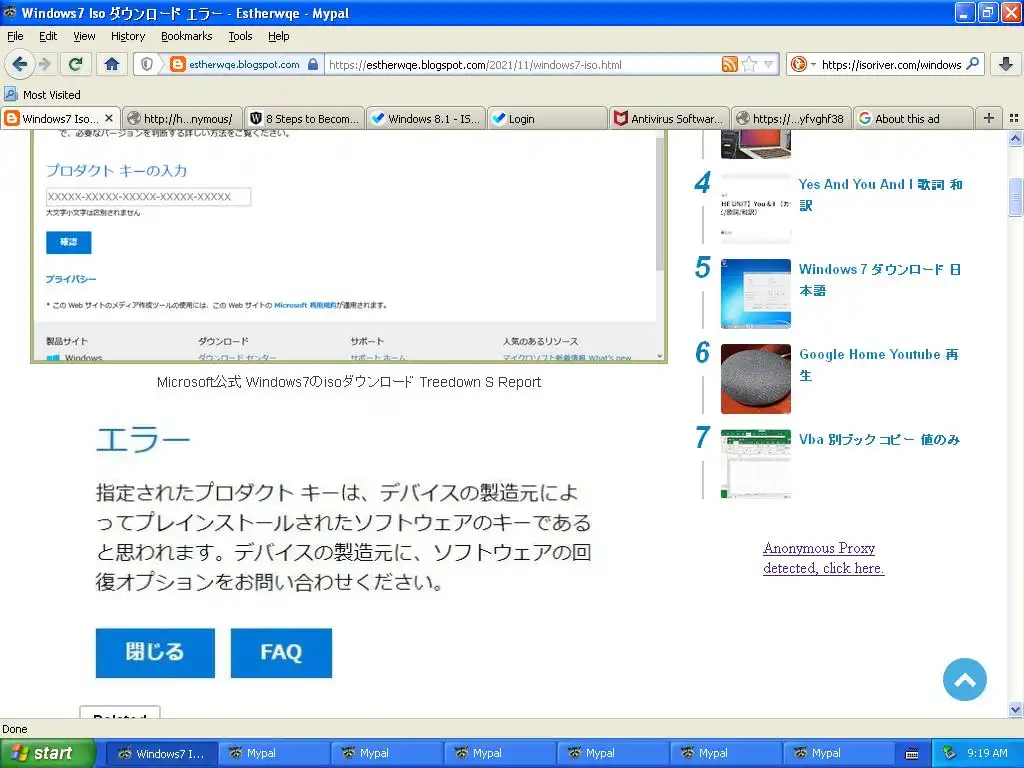Screen dimensions: 1024x768
Task: Click the blue 確認 confirm button
Action: [x=69, y=242]
